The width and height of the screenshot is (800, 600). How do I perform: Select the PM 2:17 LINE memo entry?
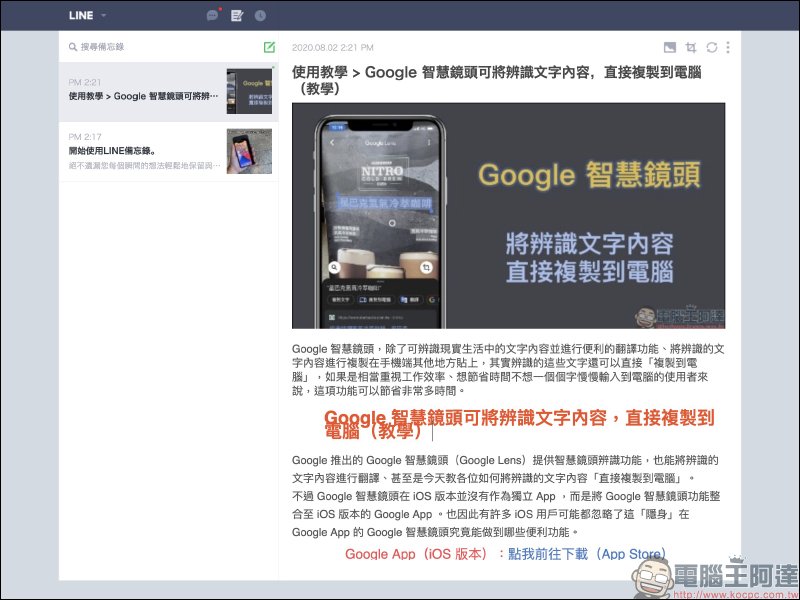point(168,152)
